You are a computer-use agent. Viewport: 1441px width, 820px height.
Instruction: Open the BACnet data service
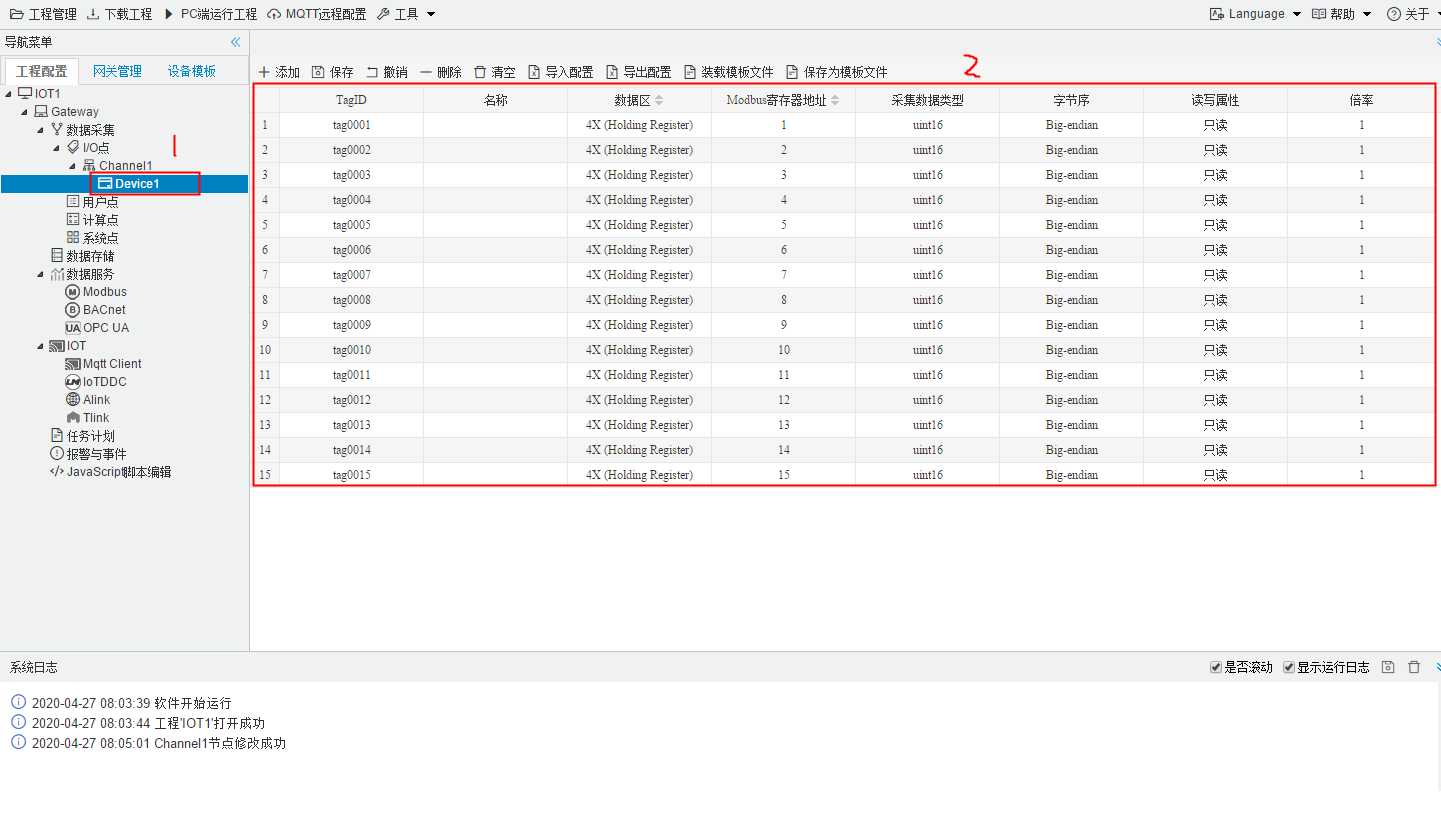pyautogui.click(x=104, y=310)
